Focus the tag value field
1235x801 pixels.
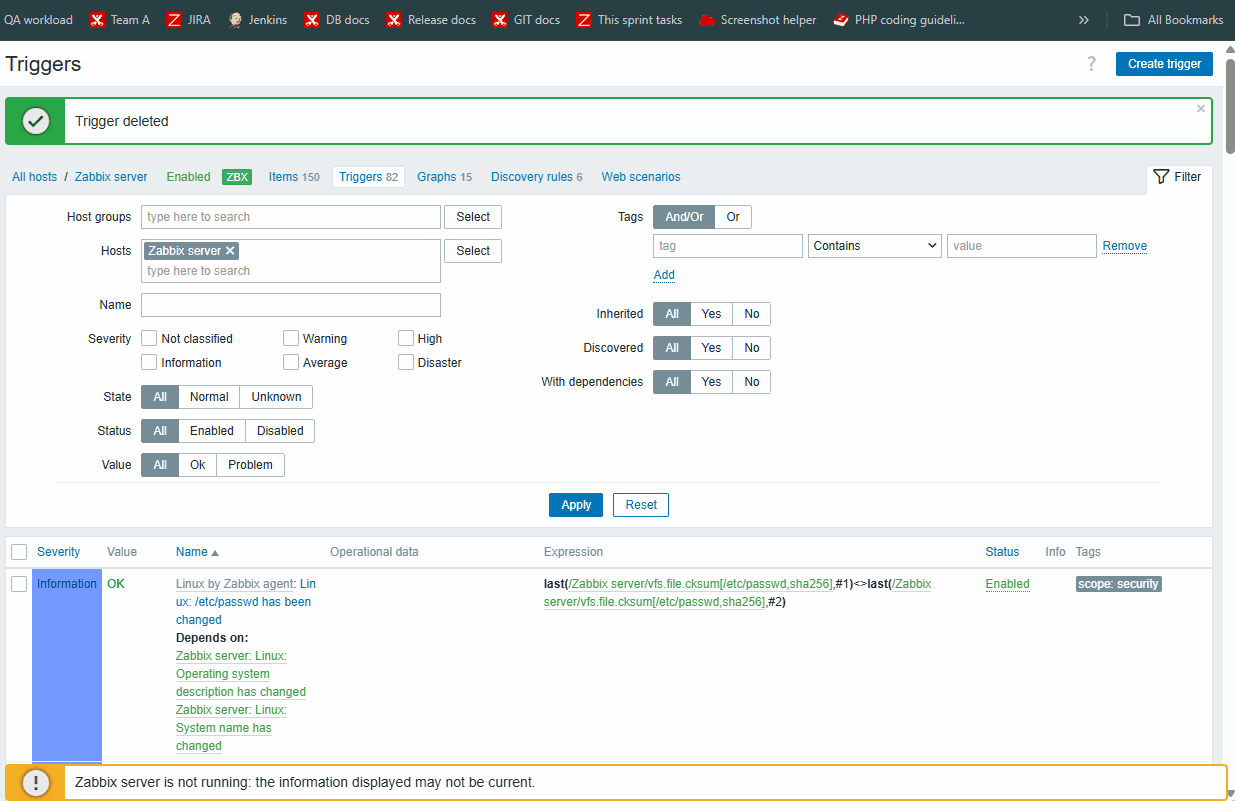[1022, 246]
